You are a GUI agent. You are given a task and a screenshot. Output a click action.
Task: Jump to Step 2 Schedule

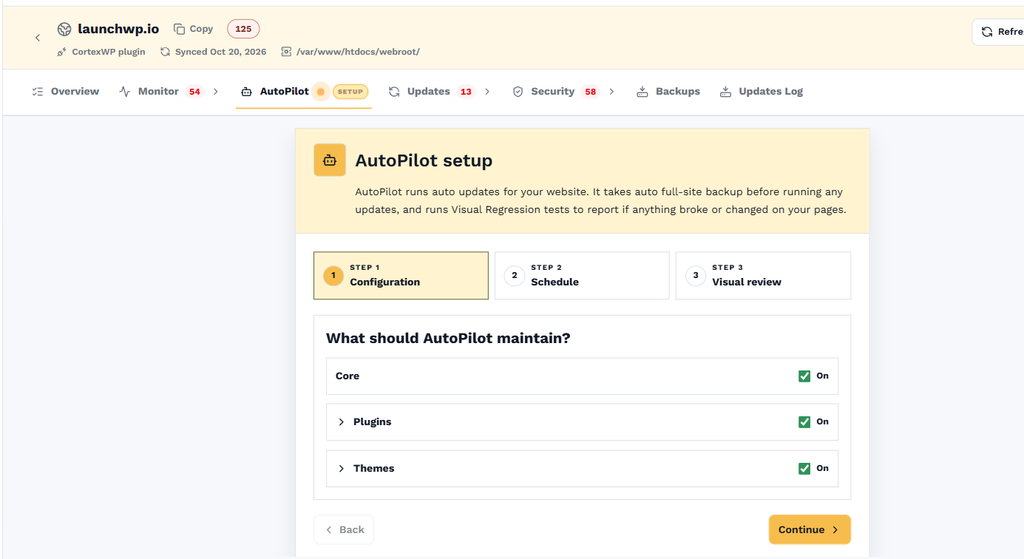tap(582, 276)
